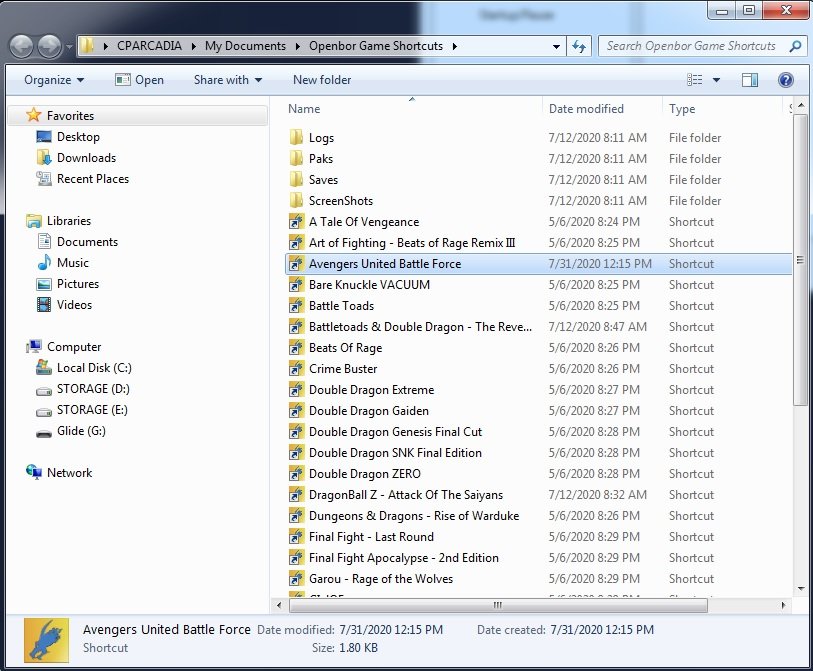Click the large Avengers icon in details pane

(46, 640)
